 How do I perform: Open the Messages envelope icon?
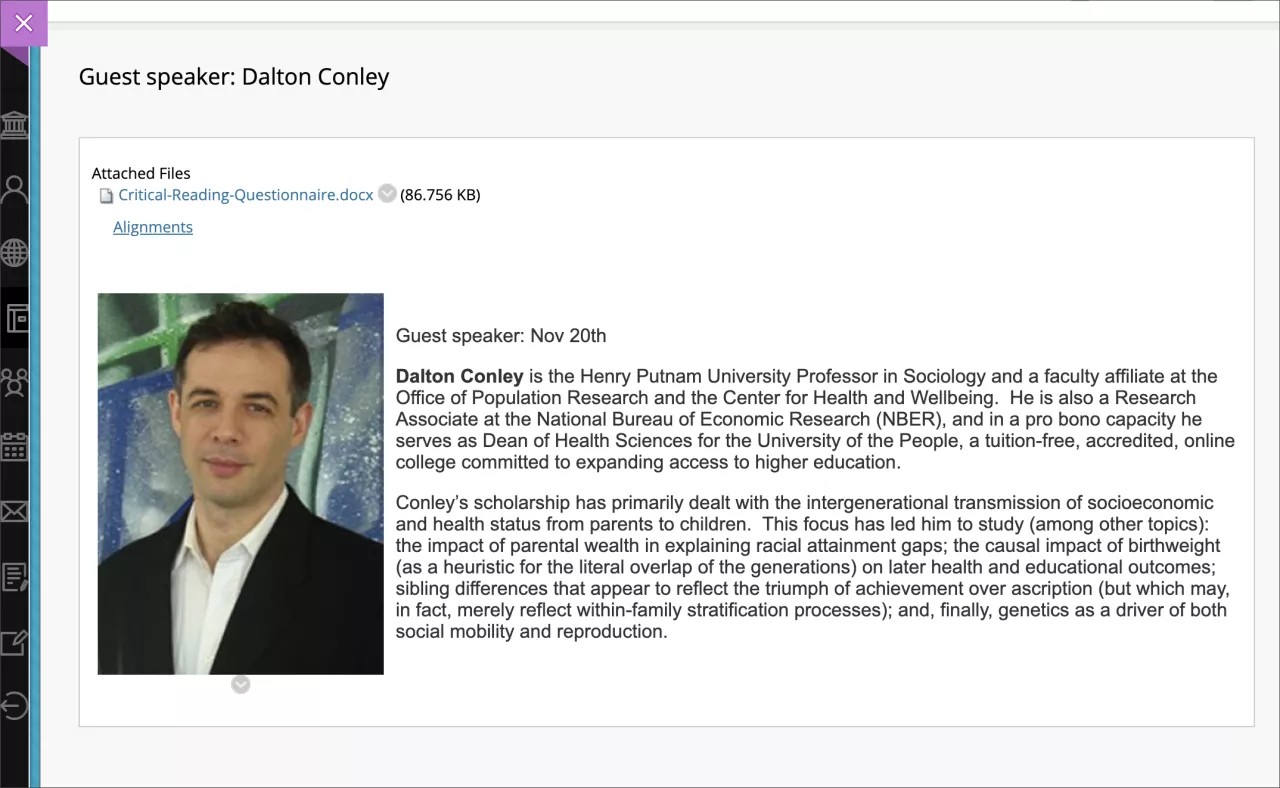(x=14, y=512)
